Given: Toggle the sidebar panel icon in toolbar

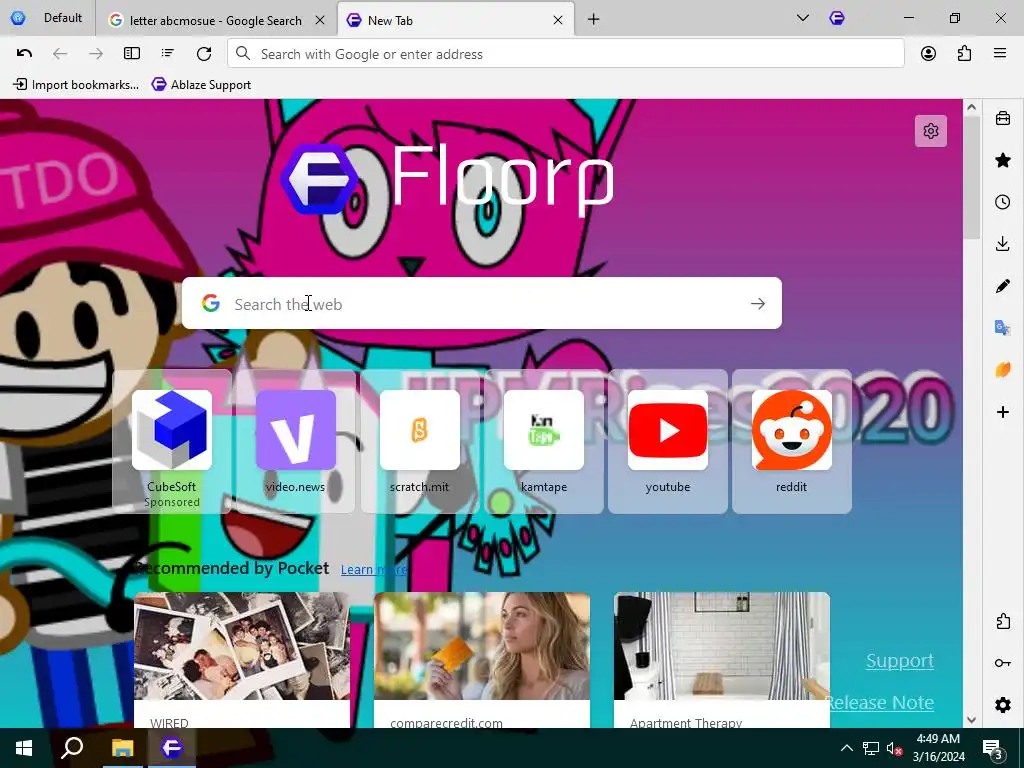Looking at the screenshot, I should click(x=132, y=54).
